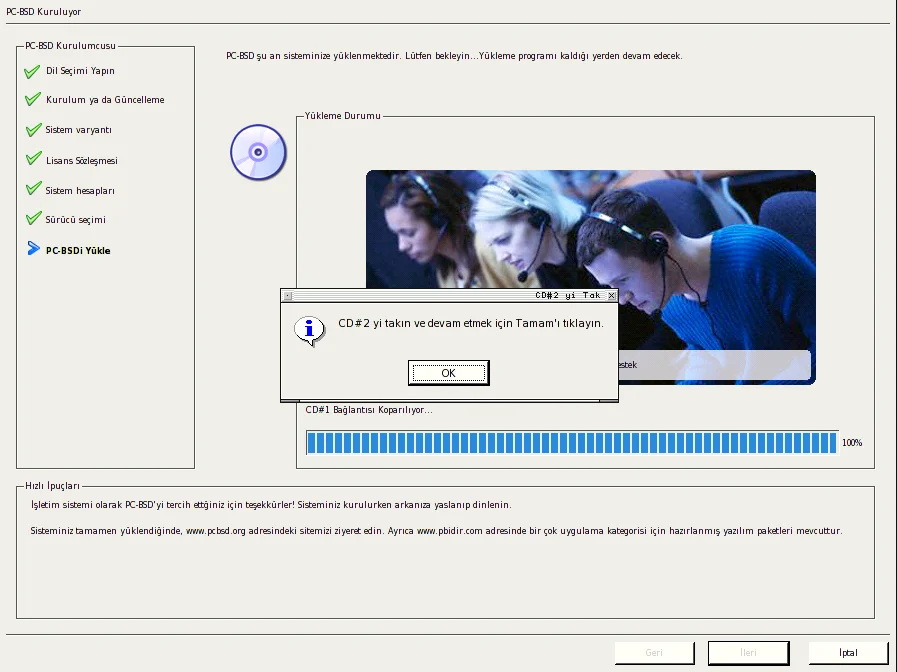This screenshot has height=672, width=897.
Task: Click OK in the CD#2 dialog
Action: pyautogui.click(x=448, y=373)
